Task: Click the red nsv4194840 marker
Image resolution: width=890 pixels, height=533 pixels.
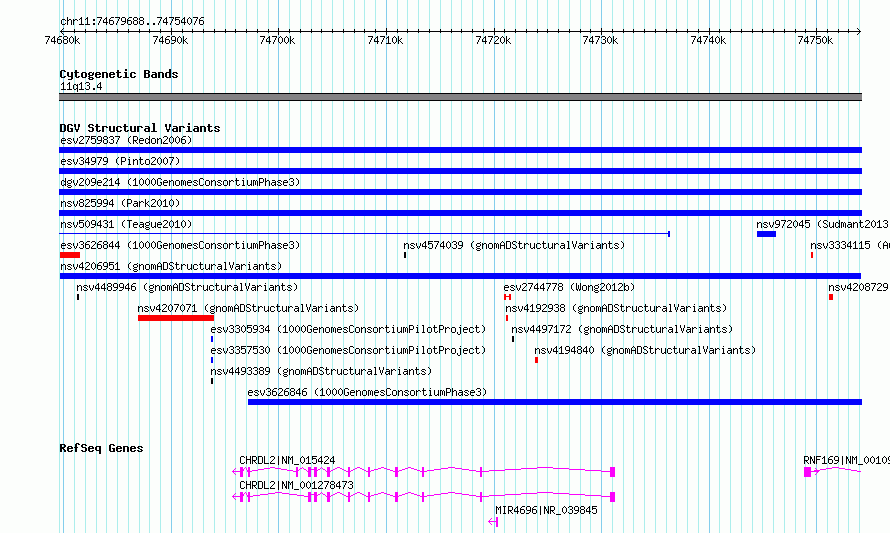Action: (x=536, y=360)
